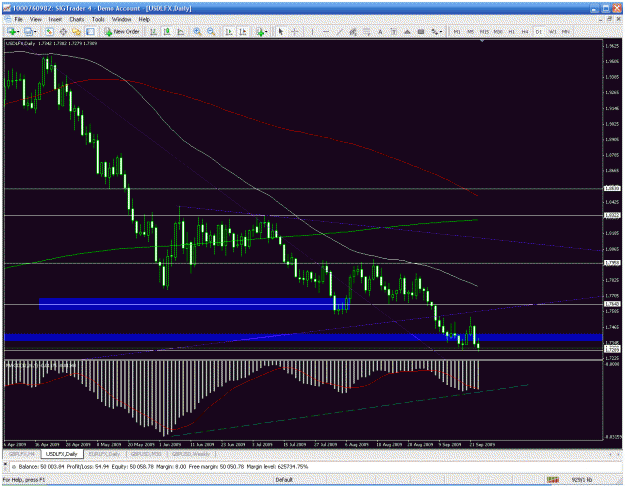Open the Window menu

[x=121, y=19]
